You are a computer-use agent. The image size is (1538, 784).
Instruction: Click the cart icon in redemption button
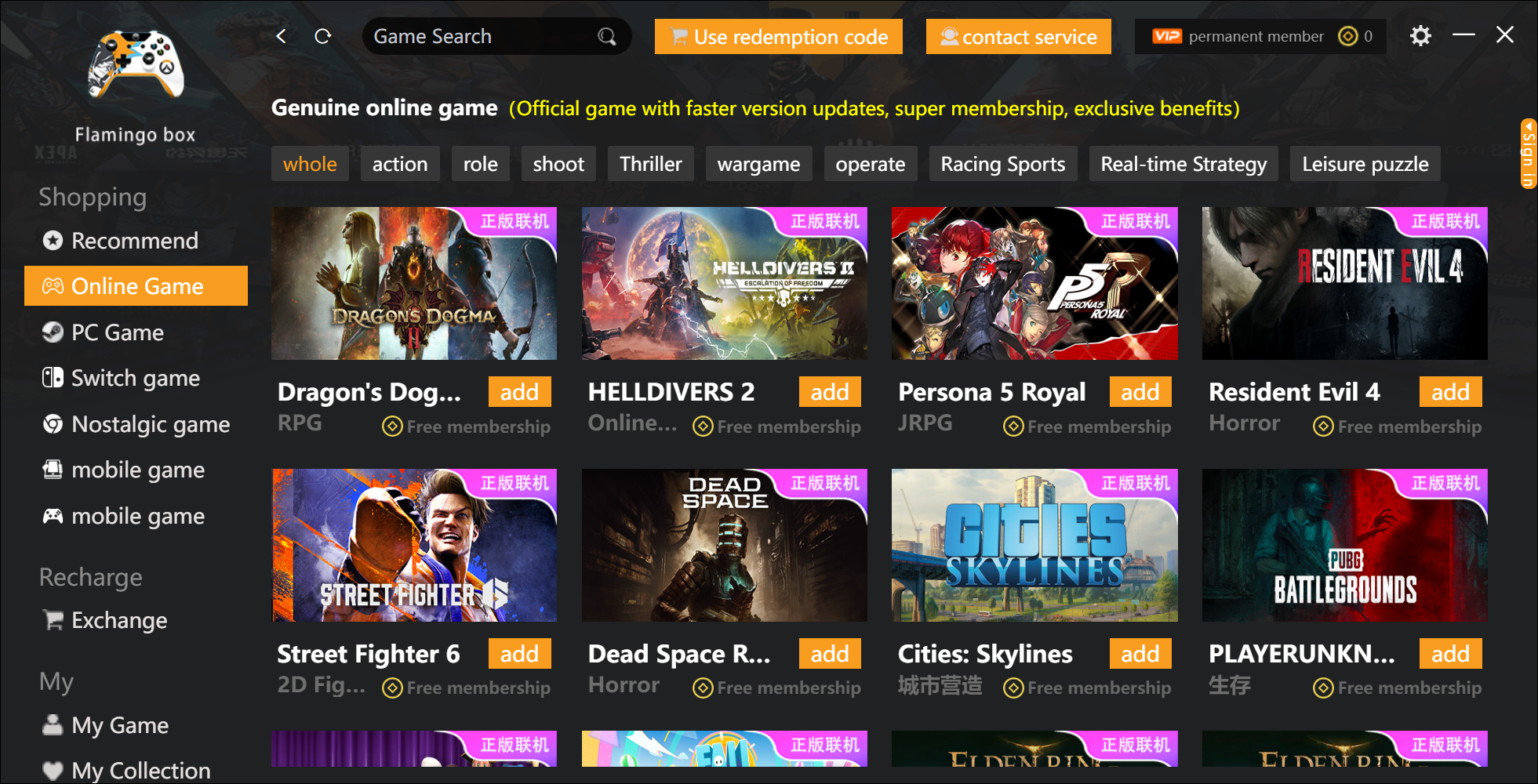679,37
